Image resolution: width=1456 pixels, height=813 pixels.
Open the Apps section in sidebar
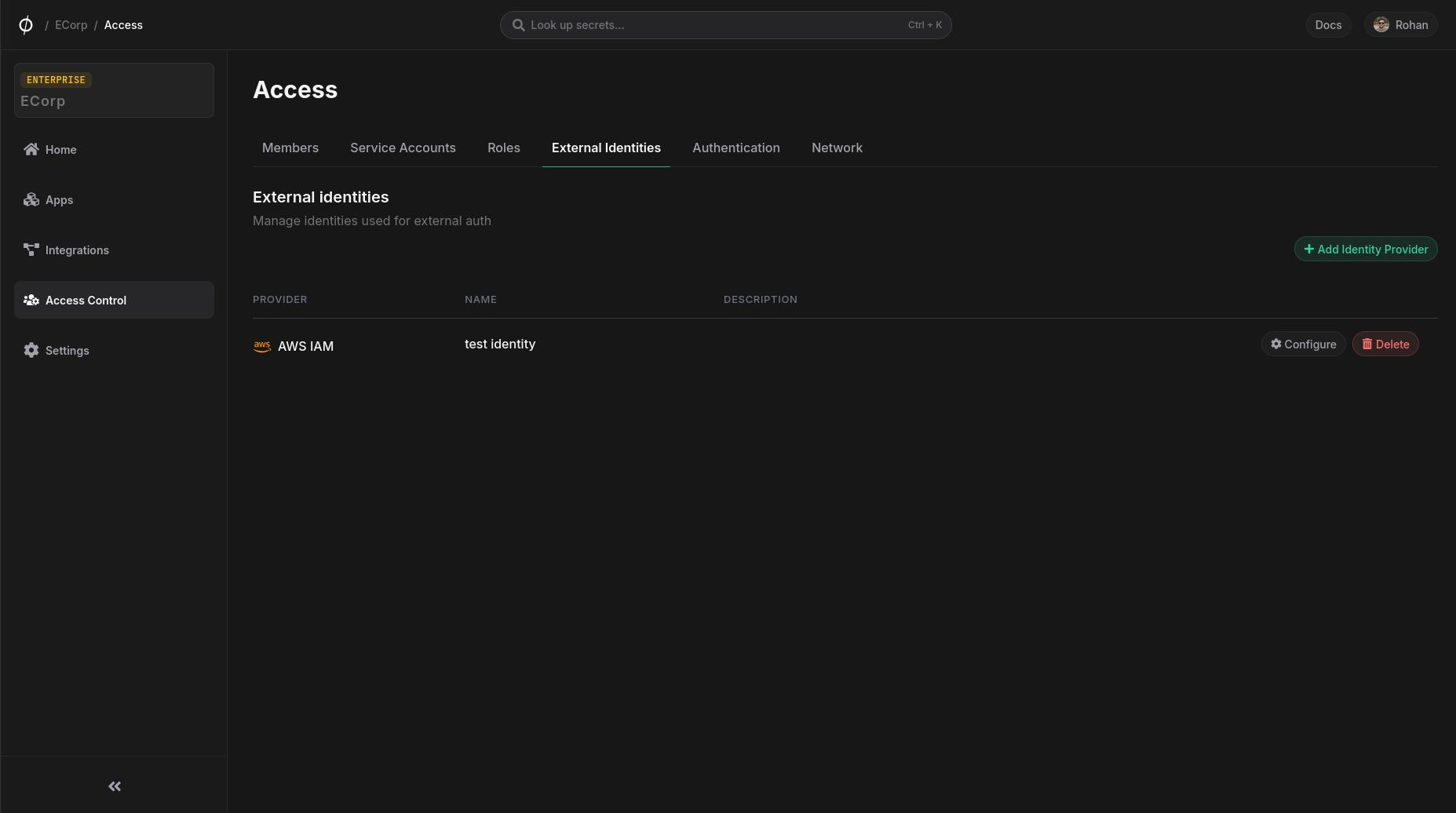[x=59, y=200]
